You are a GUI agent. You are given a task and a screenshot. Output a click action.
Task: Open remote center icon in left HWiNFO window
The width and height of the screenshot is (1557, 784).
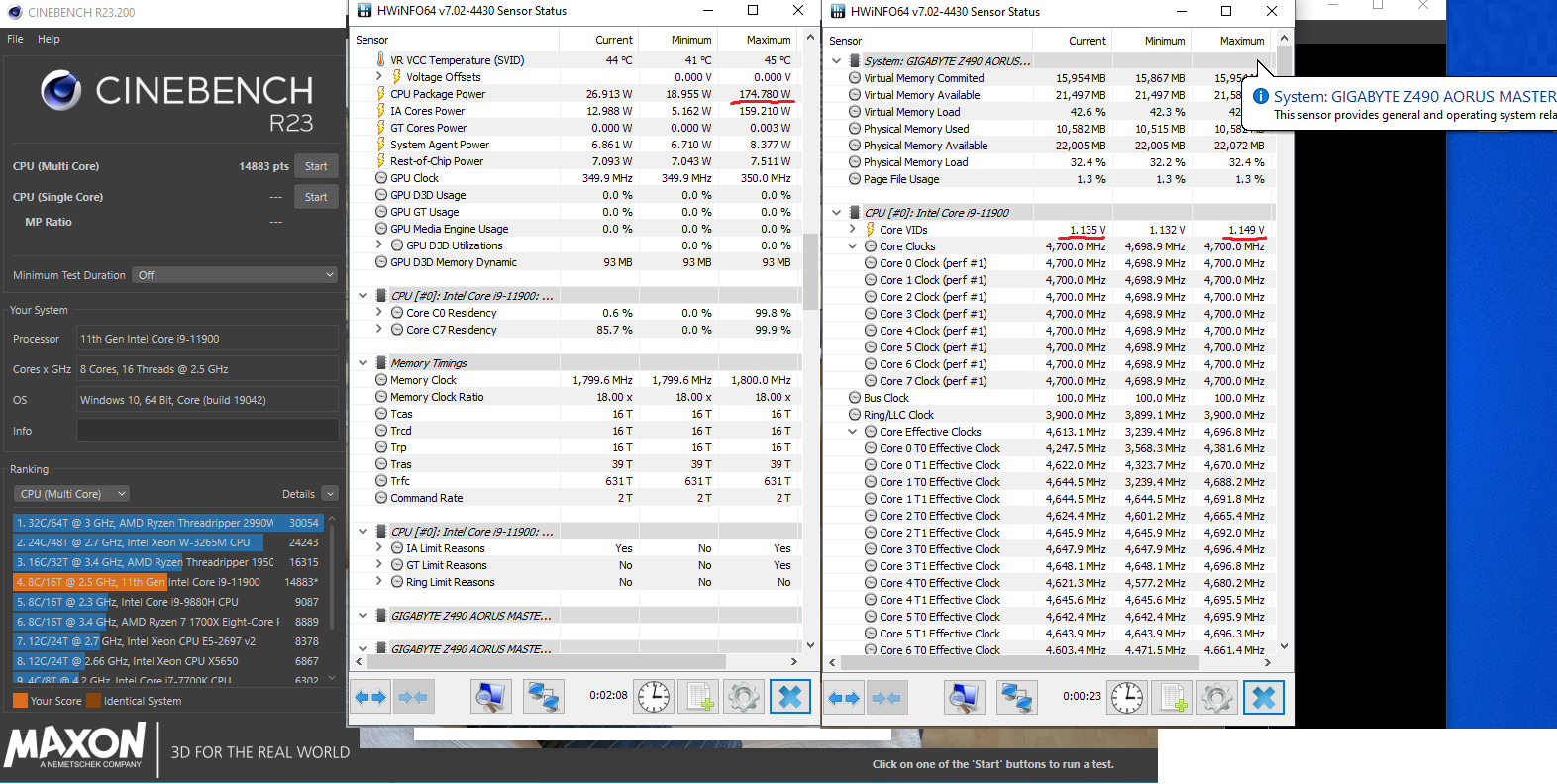[489, 697]
